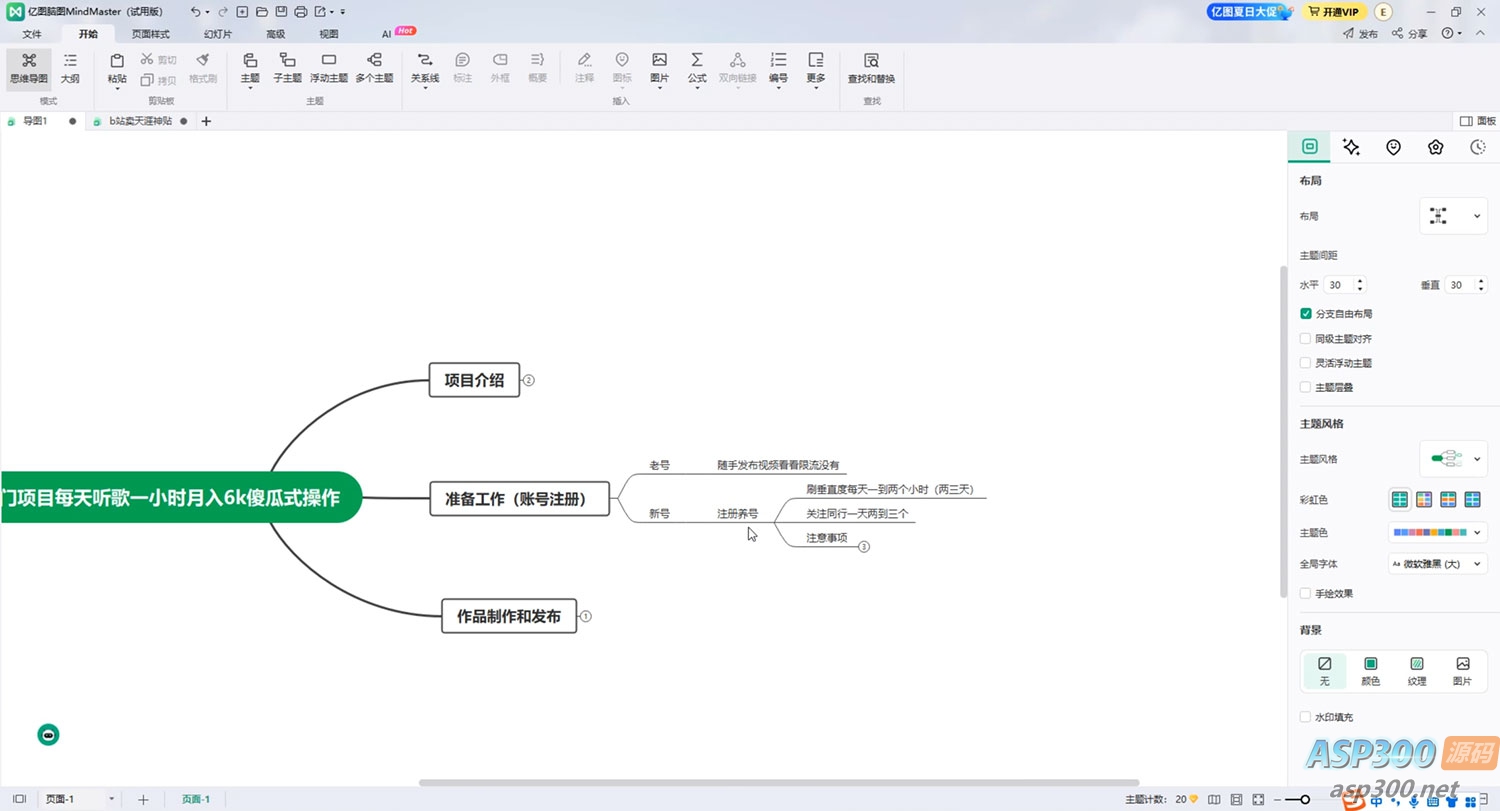Switch to the 高级 ribbon tab
This screenshot has width=1500, height=811.
coord(275,34)
